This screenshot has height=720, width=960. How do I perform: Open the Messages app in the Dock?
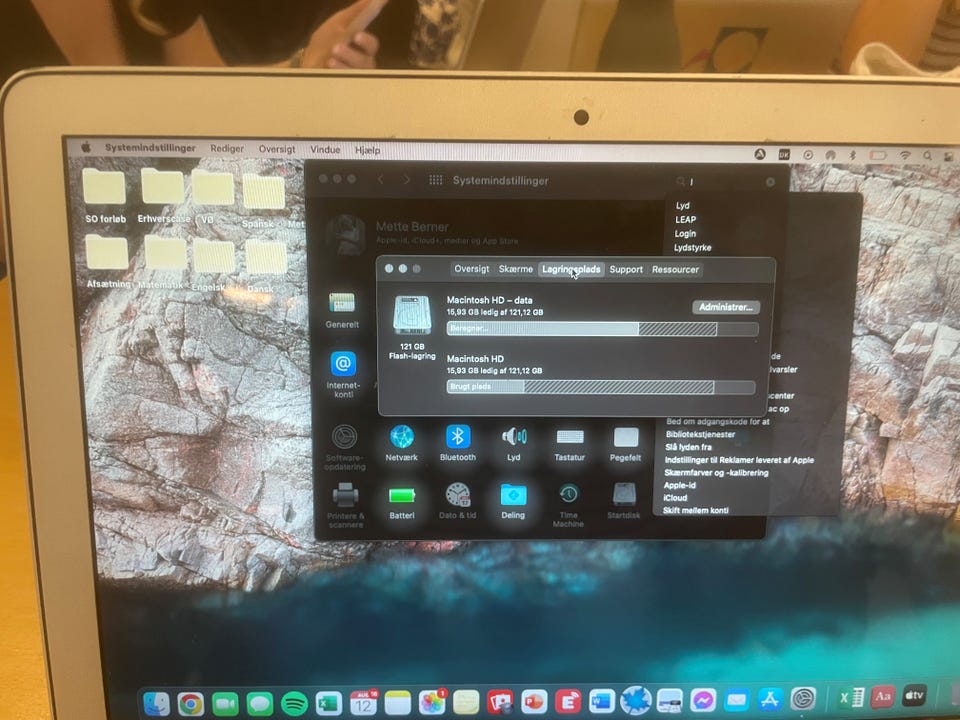260,703
